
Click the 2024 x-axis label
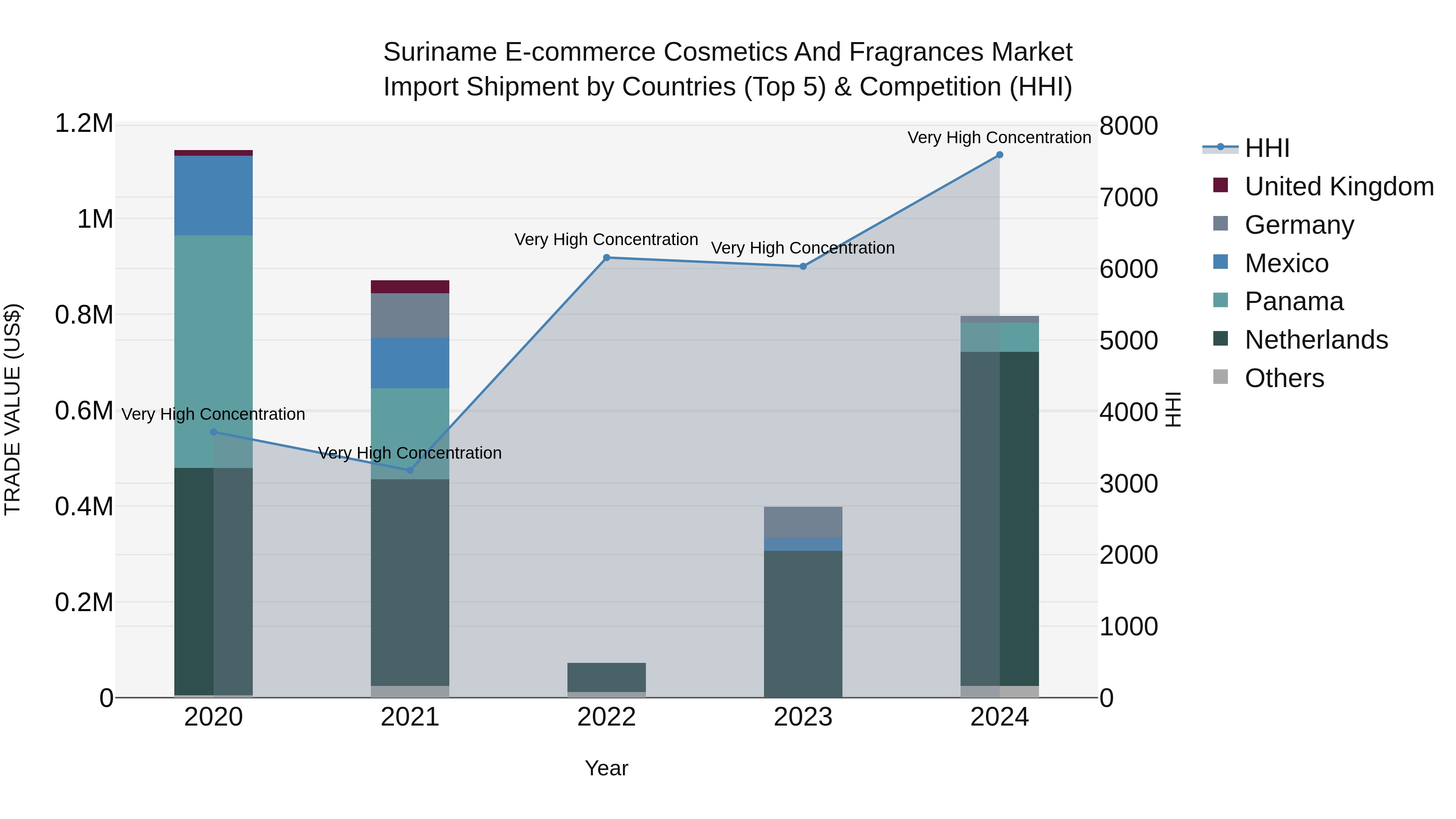[x=999, y=717]
